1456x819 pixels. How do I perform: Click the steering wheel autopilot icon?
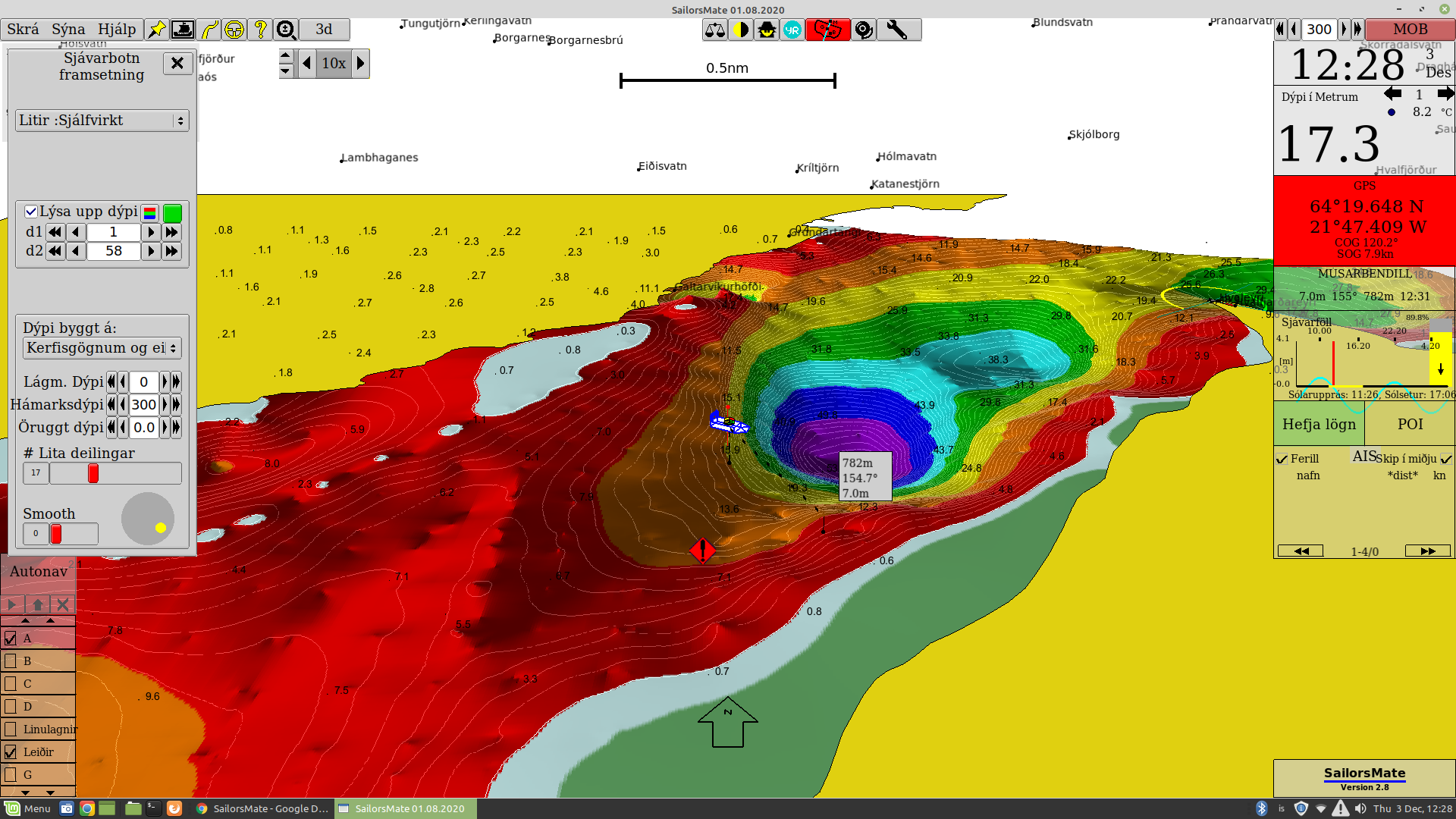pyautogui.click(x=234, y=30)
